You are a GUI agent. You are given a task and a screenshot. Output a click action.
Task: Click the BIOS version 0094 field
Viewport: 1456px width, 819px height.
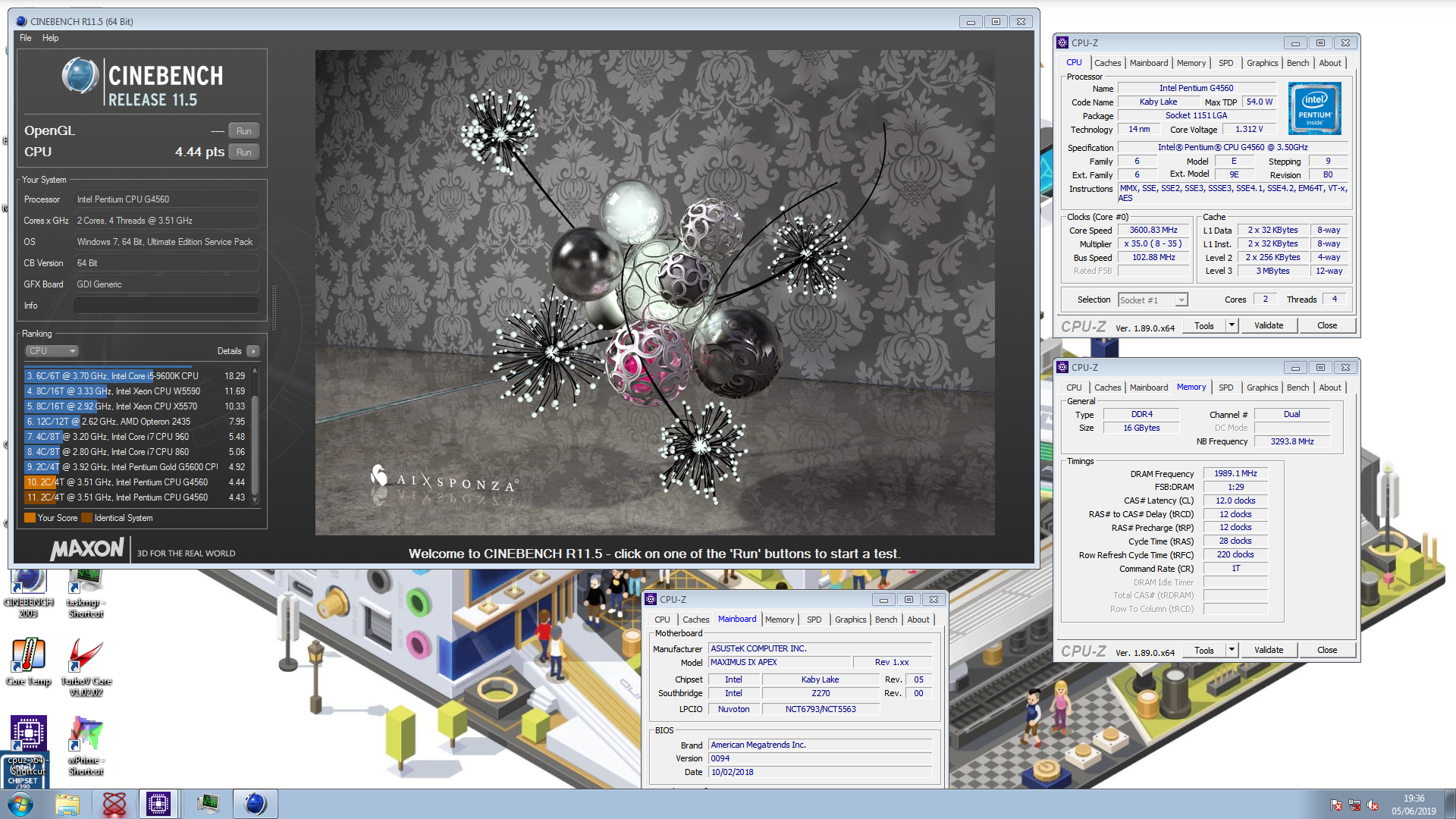(x=820, y=758)
